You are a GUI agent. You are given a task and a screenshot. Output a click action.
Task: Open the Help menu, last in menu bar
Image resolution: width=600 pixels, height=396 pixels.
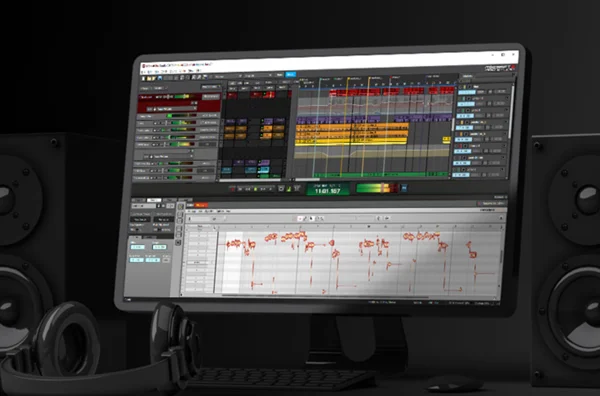(x=198, y=71)
